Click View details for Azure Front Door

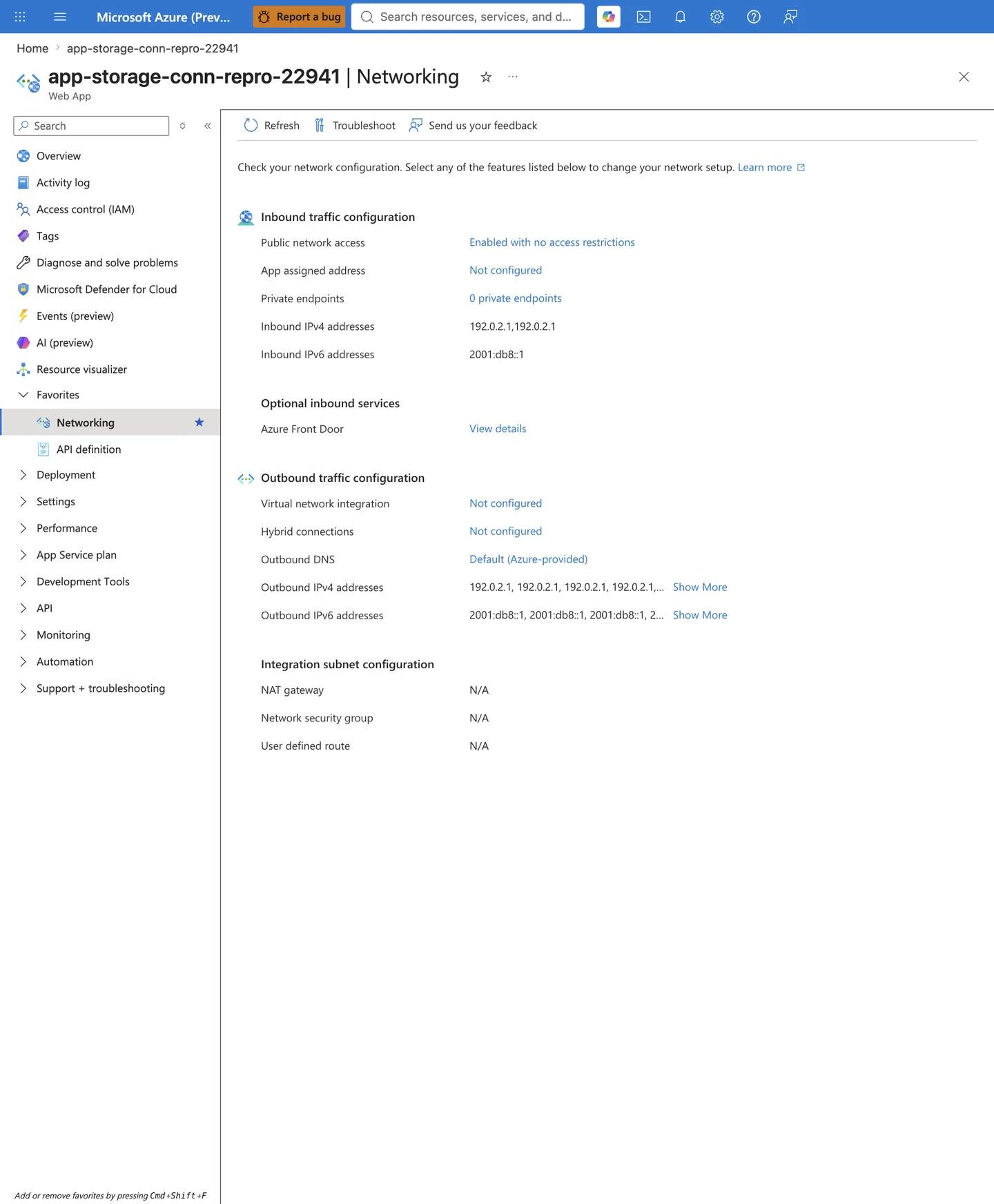click(x=498, y=429)
